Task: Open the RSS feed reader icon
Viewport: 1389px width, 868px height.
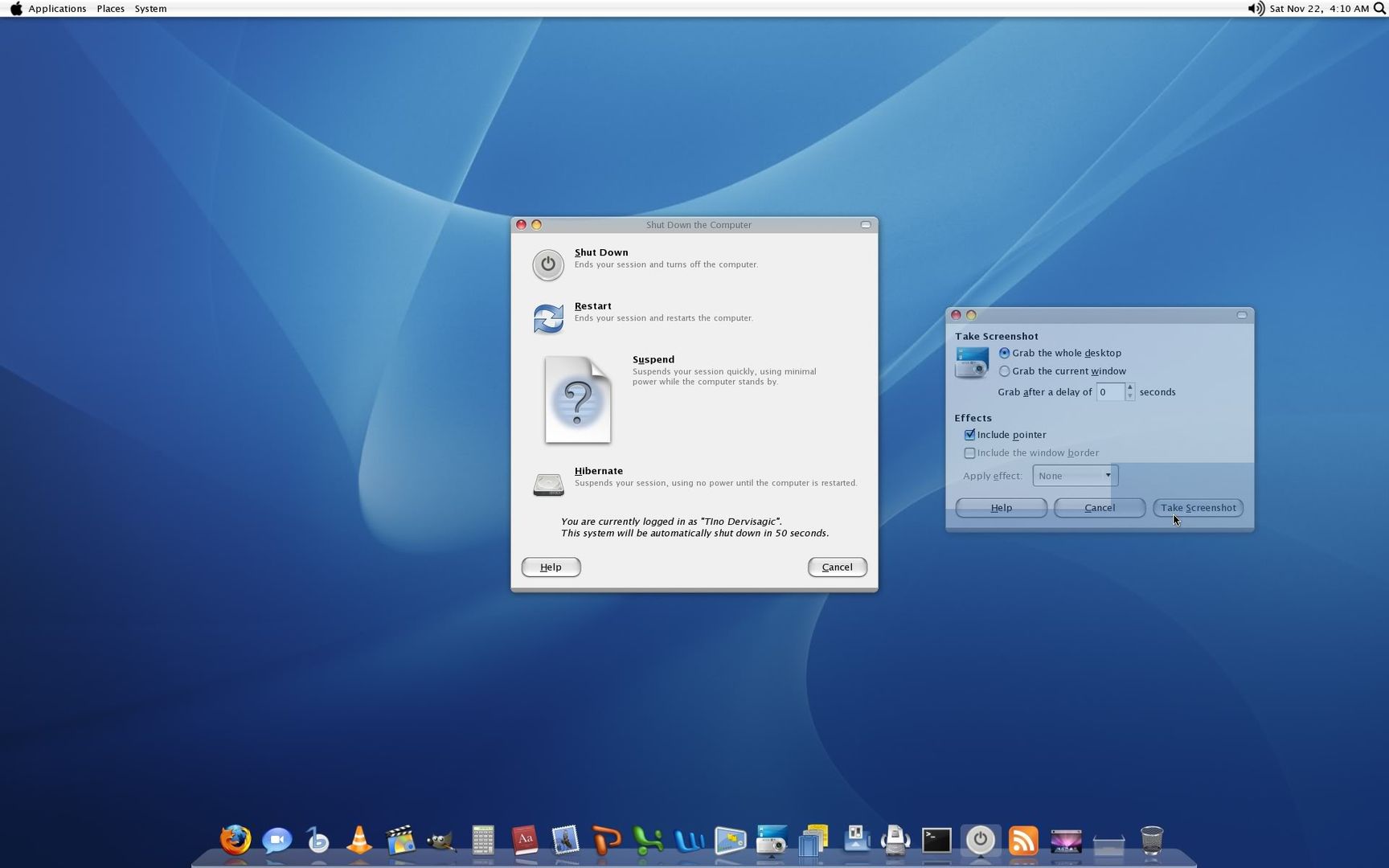Action: [1023, 841]
